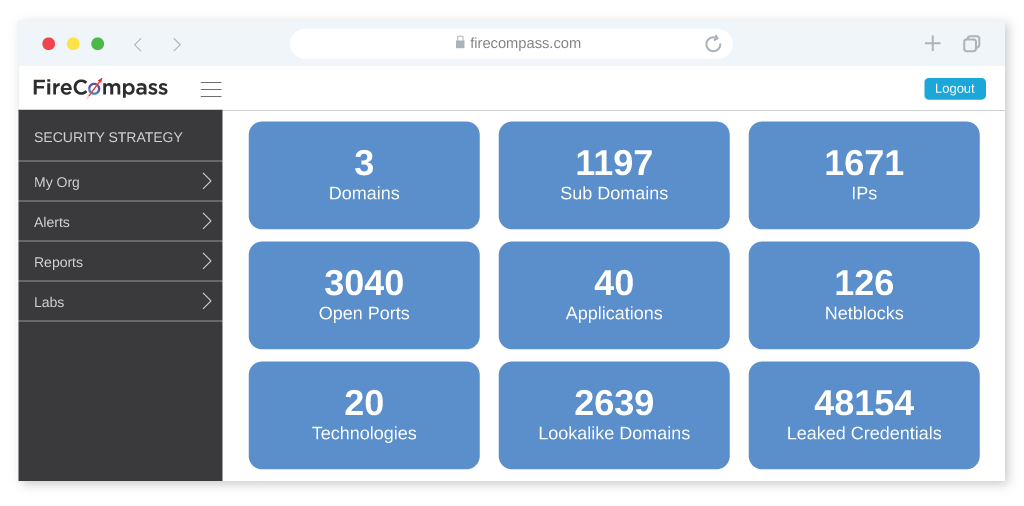Image resolution: width=1024 pixels, height=506 pixels.
Task: Click the padlock icon in the address bar
Action: (x=460, y=42)
